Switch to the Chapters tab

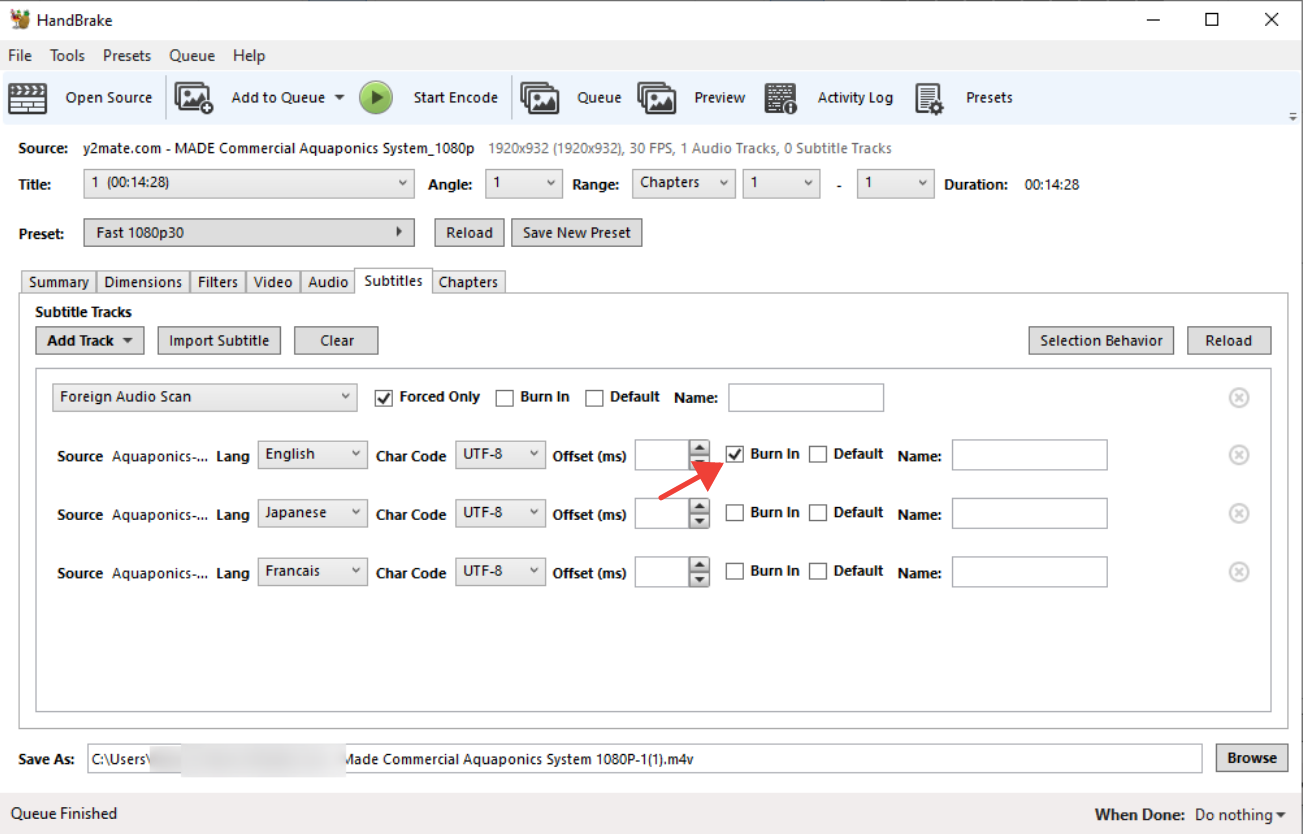[468, 283]
